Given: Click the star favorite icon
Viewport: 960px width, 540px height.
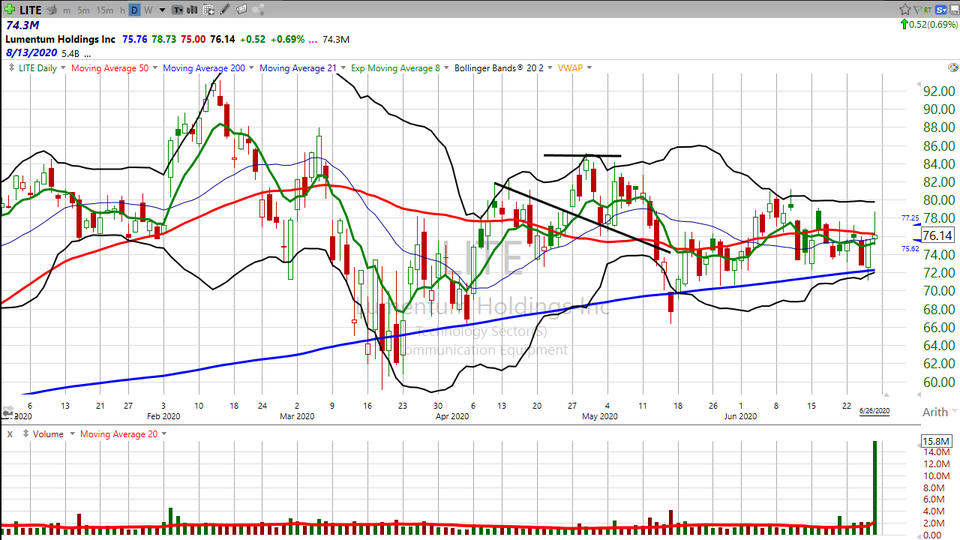Looking at the screenshot, I should pos(905,10).
